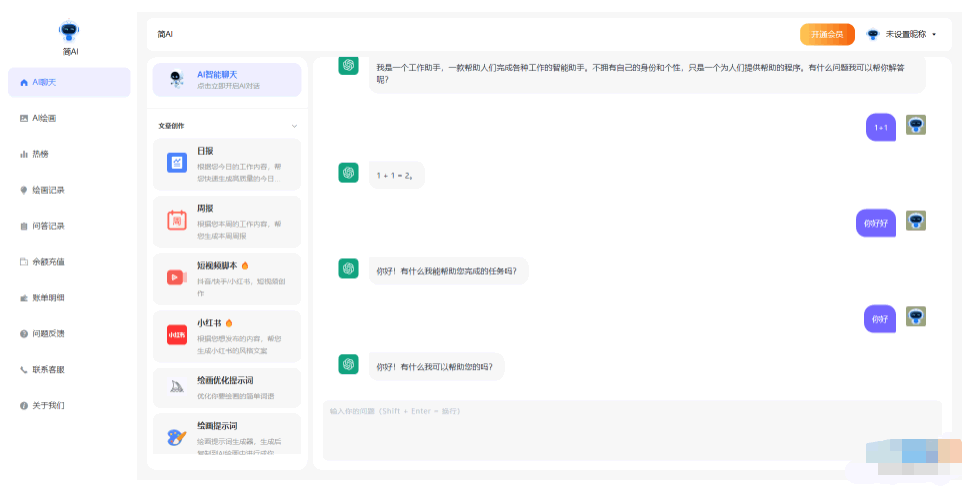
Task: Switch to AI绘画 in the sidebar
Action: point(44,118)
